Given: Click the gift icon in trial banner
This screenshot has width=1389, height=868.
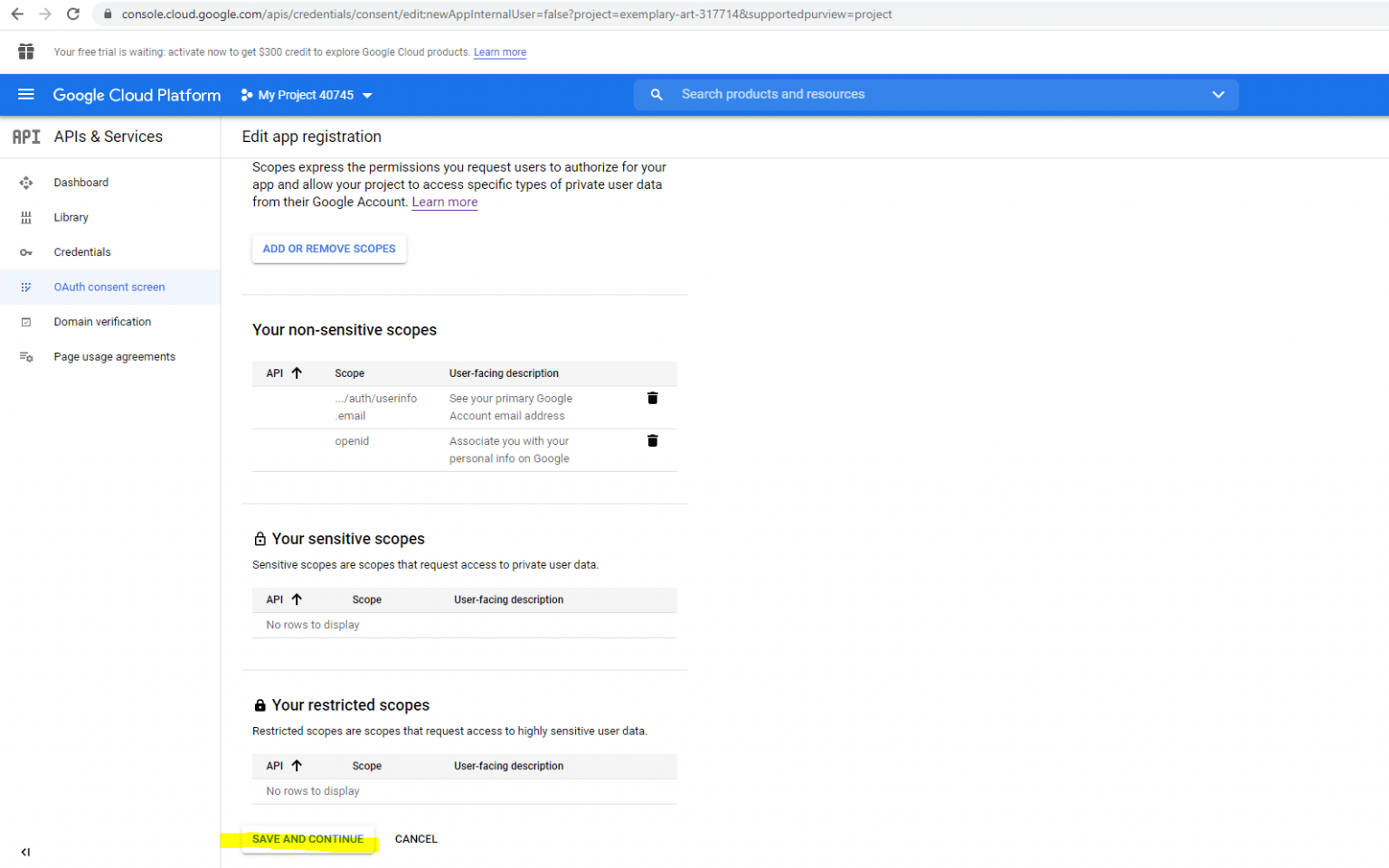Looking at the screenshot, I should [26, 52].
